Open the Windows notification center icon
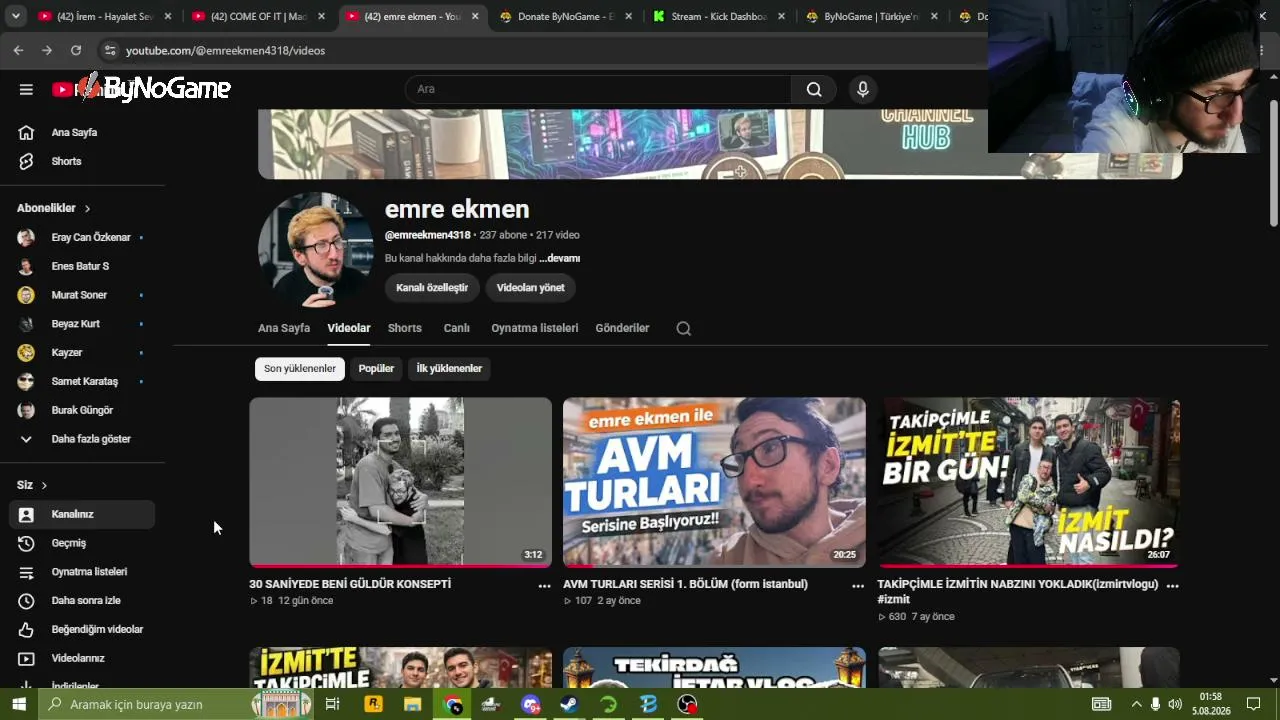This screenshot has height=720, width=1280. pyautogui.click(x=1253, y=704)
